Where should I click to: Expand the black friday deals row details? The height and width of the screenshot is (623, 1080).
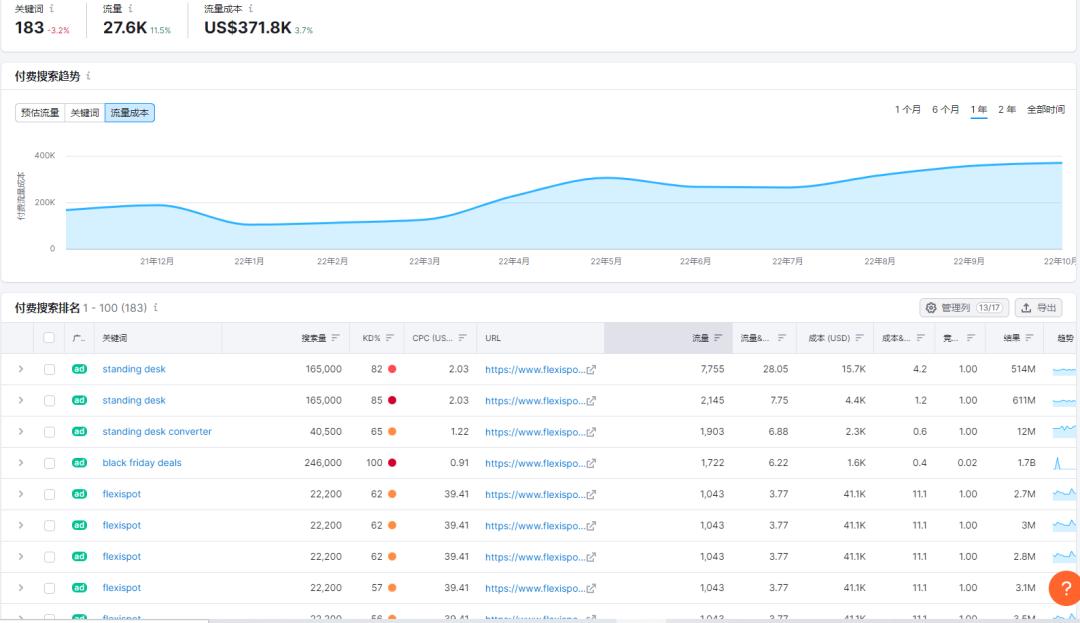[20, 463]
